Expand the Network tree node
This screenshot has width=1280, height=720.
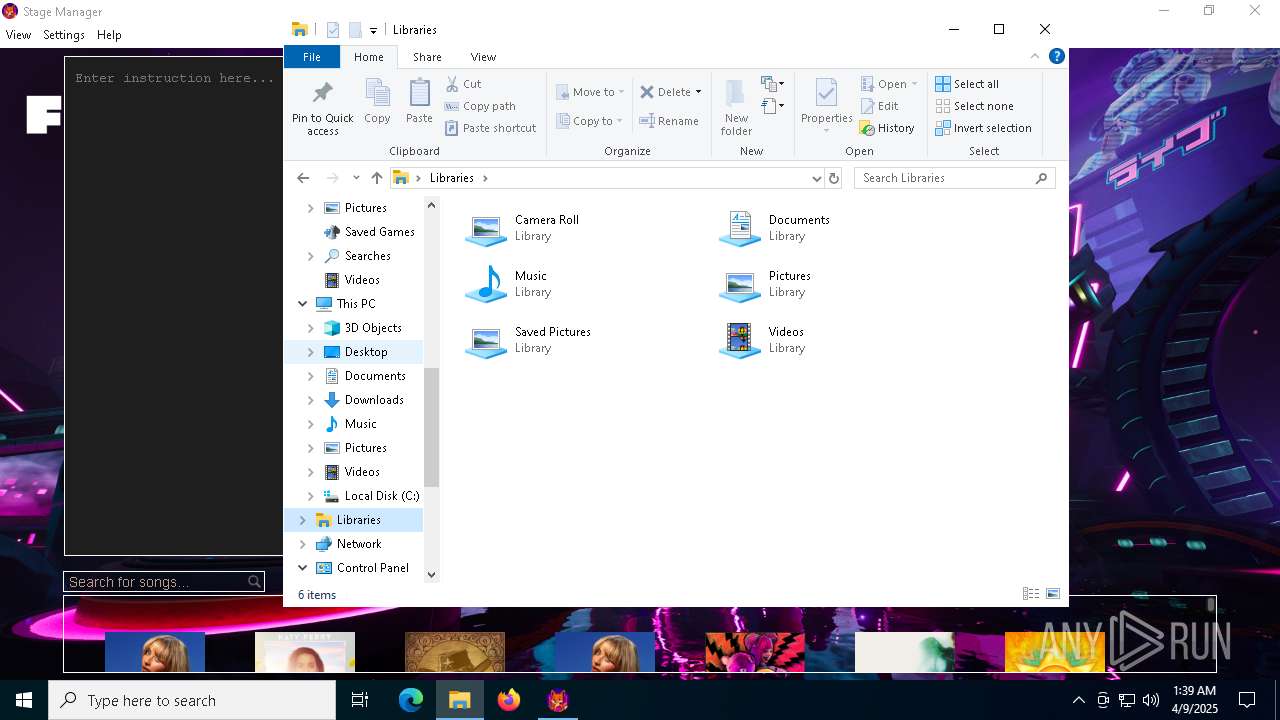(303, 544)
